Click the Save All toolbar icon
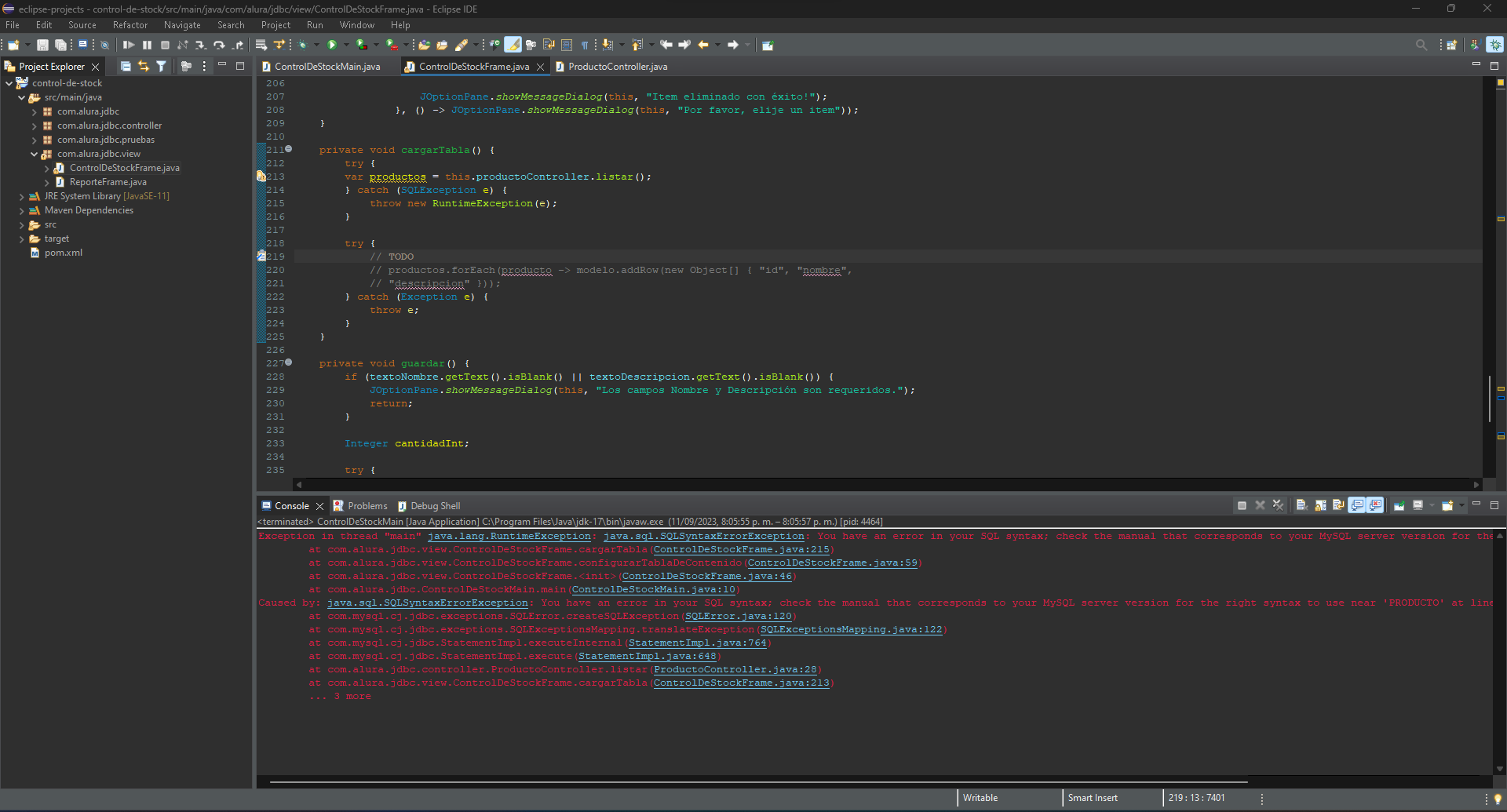Screen dimensions: 1507x812 (60, 45)
